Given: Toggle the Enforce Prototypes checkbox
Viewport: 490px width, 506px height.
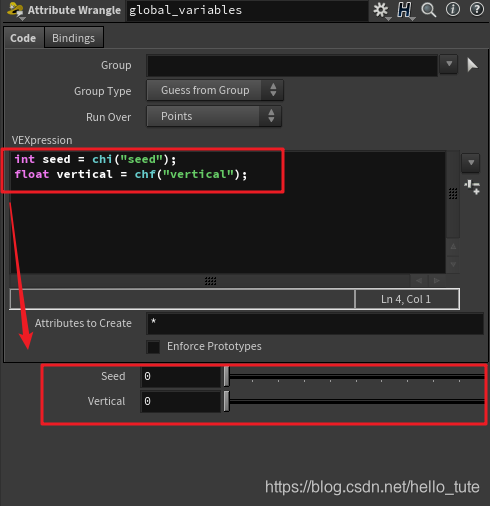Looking at the screenshot, I should click(153, 347).
